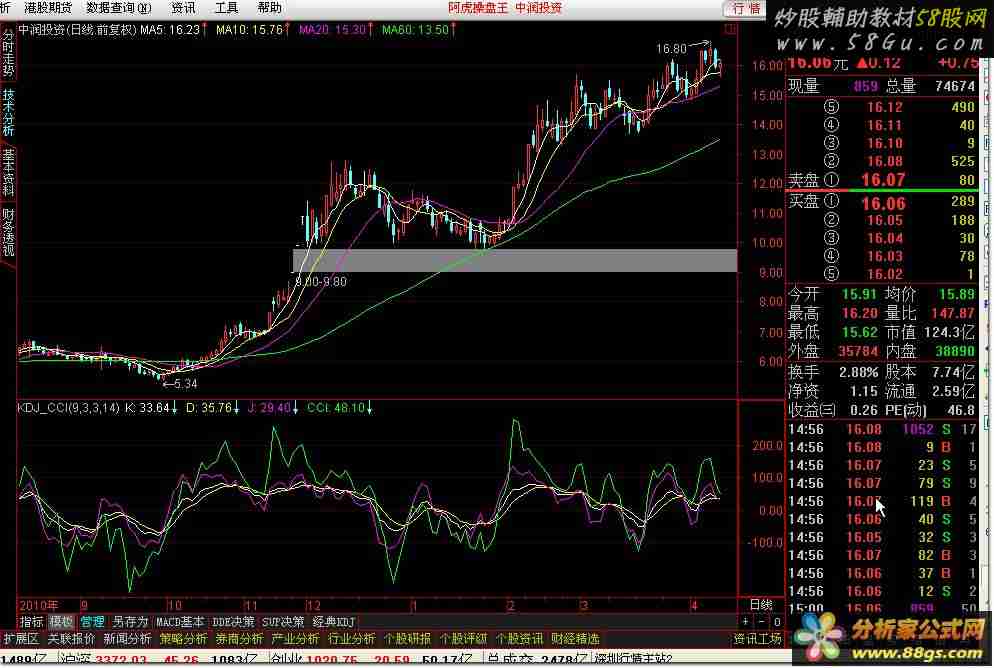Click PE(动) value 46.8
The height and width of the screenshot is (668, 994).
pyautogui.click(x=960, y=410)
